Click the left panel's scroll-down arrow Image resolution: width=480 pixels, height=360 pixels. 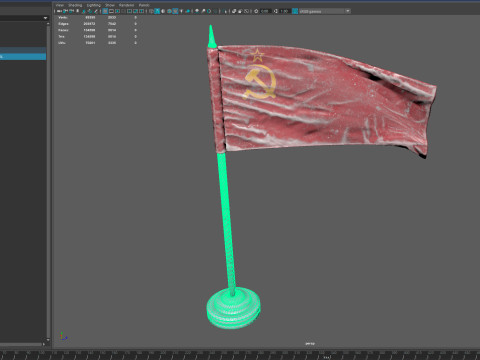coord(48,340)
